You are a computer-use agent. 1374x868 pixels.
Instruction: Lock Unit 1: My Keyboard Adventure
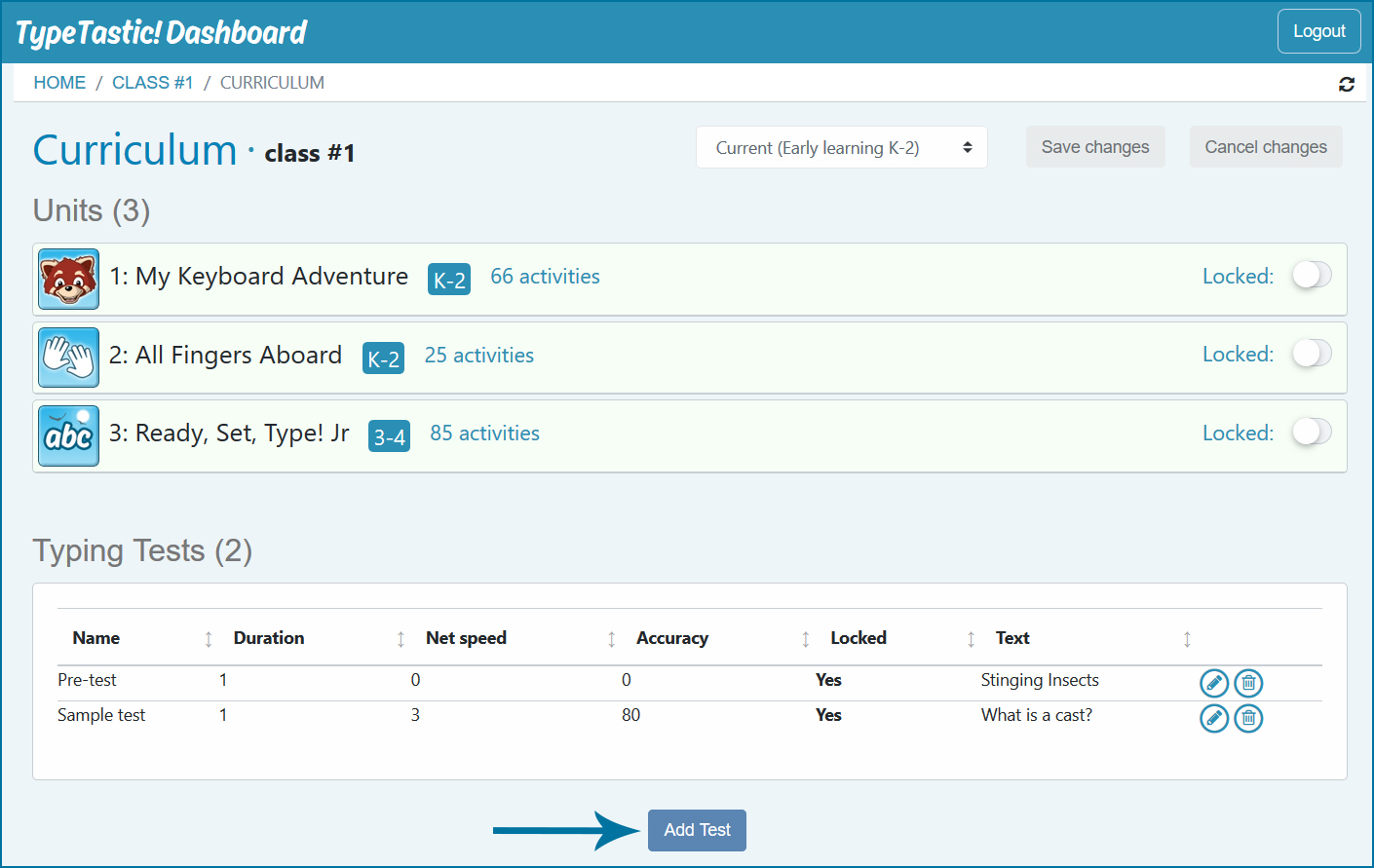tap(1311, 276)
